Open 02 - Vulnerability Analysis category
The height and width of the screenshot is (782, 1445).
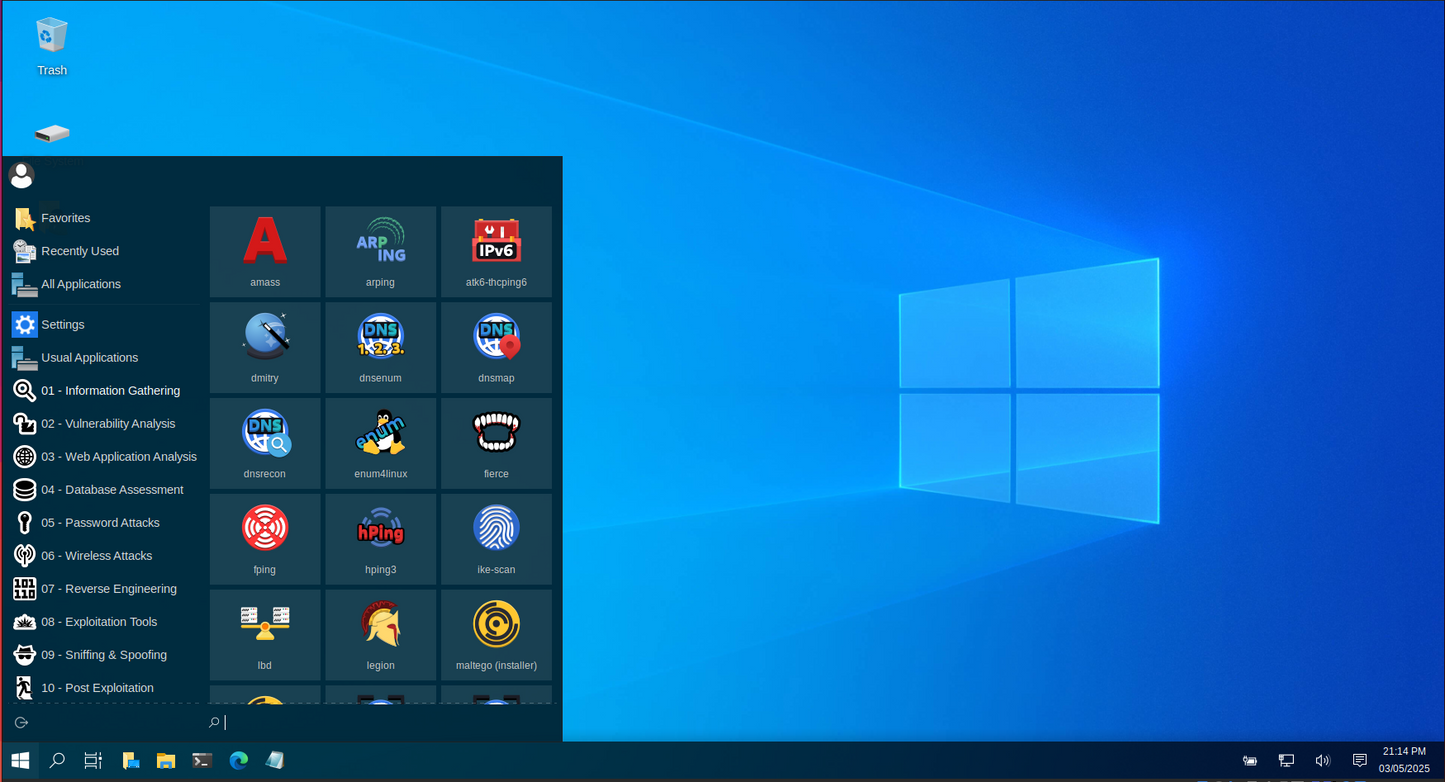tap(106, 424)
